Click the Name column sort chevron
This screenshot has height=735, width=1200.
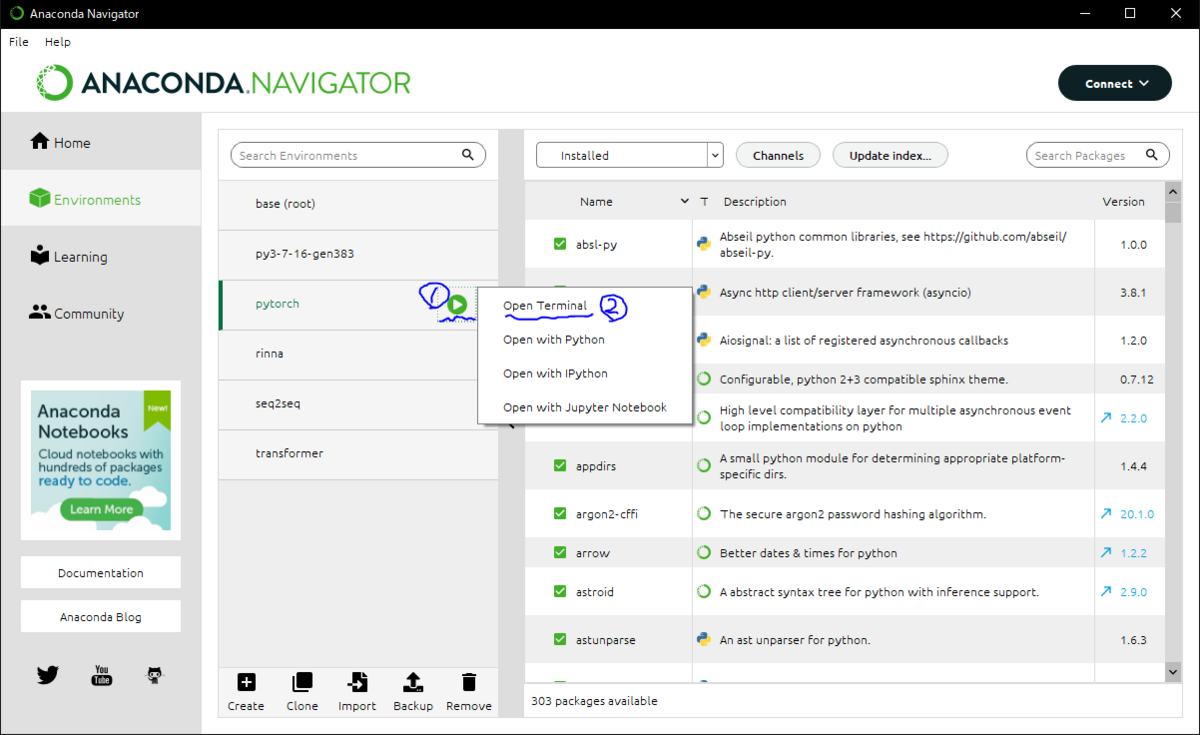click(685, 201)
